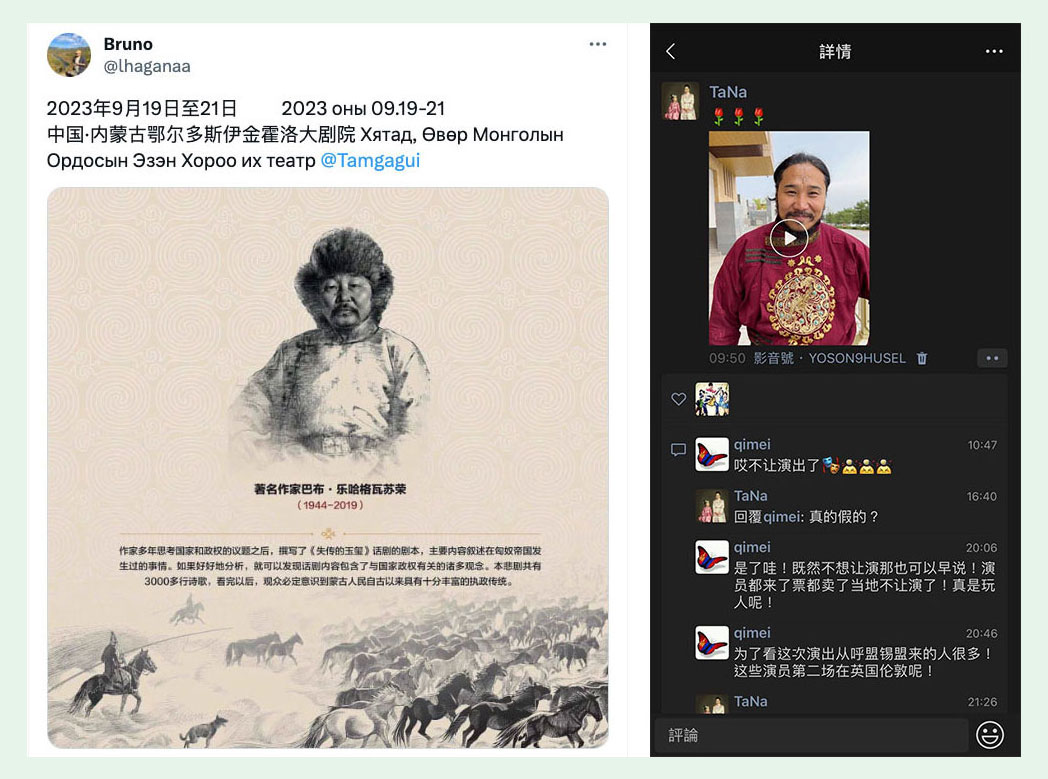Open TaNa's profile picture at top
1048x779 pixels.
pos(680,101)
